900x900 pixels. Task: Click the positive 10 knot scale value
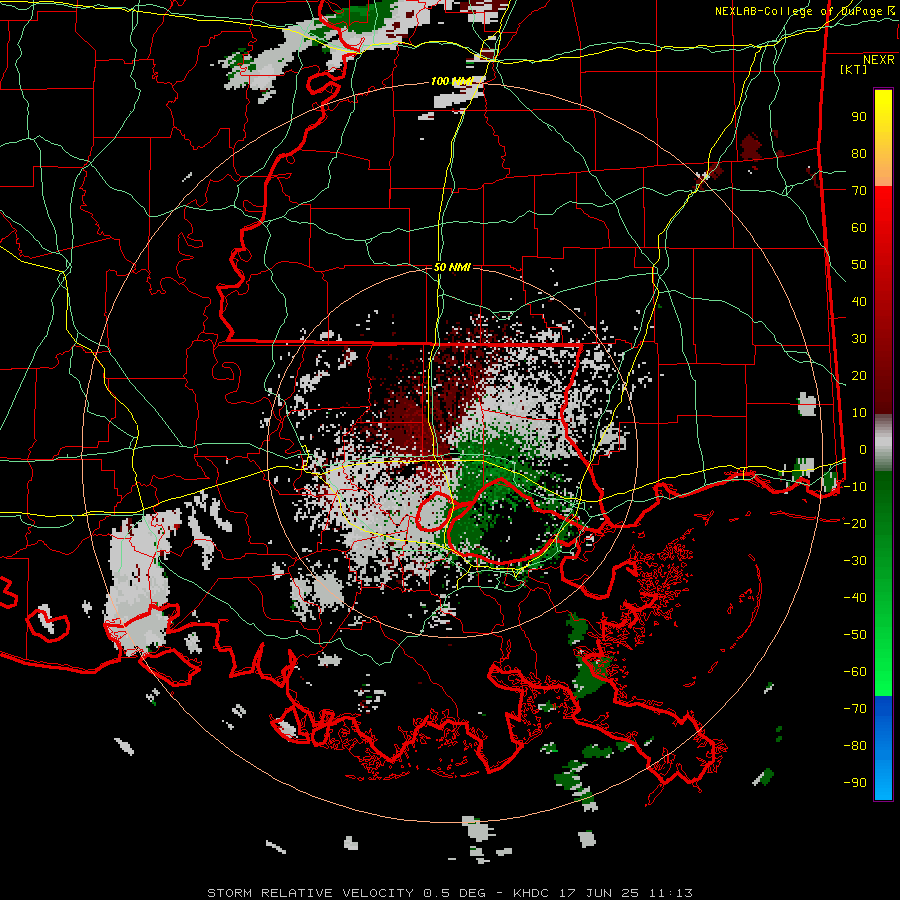tap(859, 413)
